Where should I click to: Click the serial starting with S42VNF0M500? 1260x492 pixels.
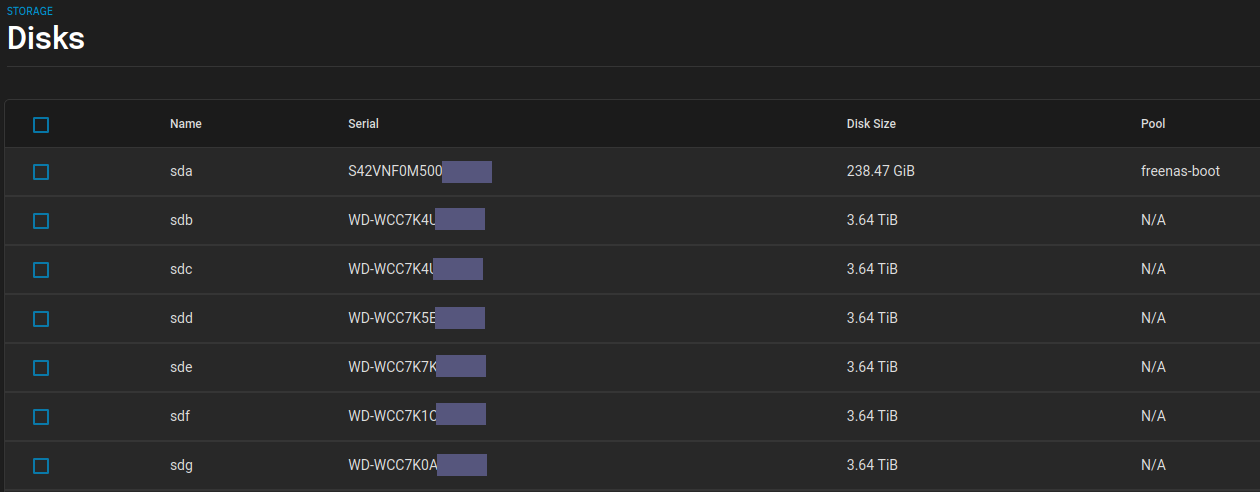(395, 171)
